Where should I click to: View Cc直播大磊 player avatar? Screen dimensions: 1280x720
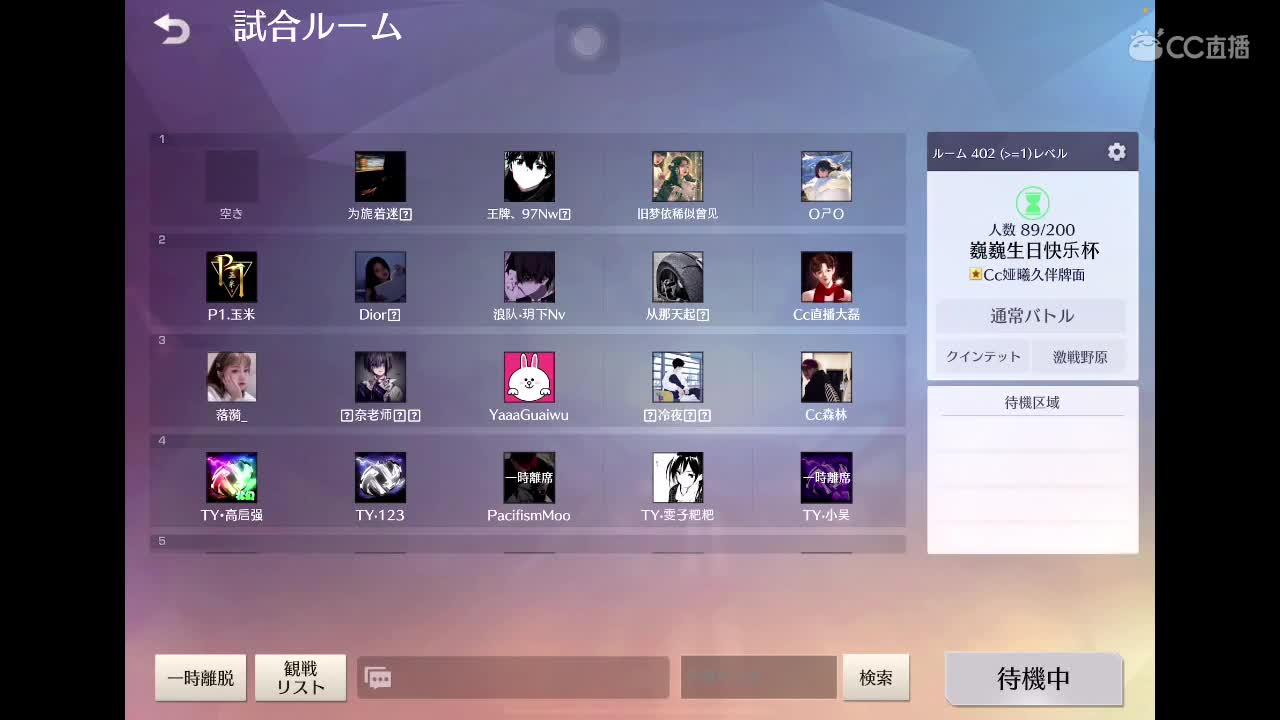(x=826, y=277)
